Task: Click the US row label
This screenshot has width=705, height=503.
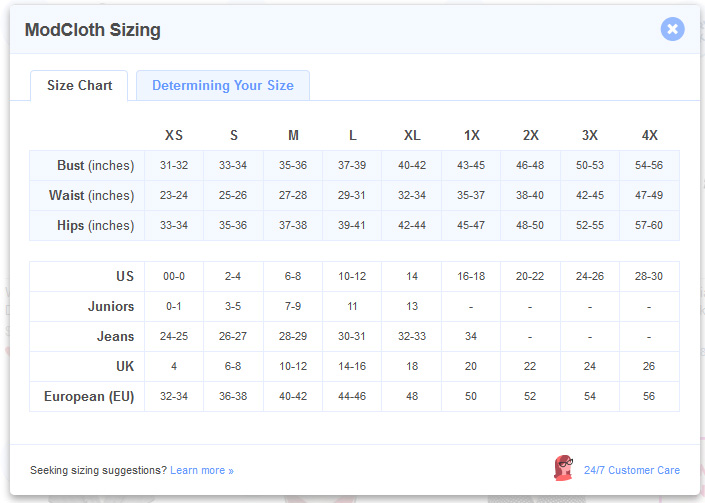Action: click(125, 276)
